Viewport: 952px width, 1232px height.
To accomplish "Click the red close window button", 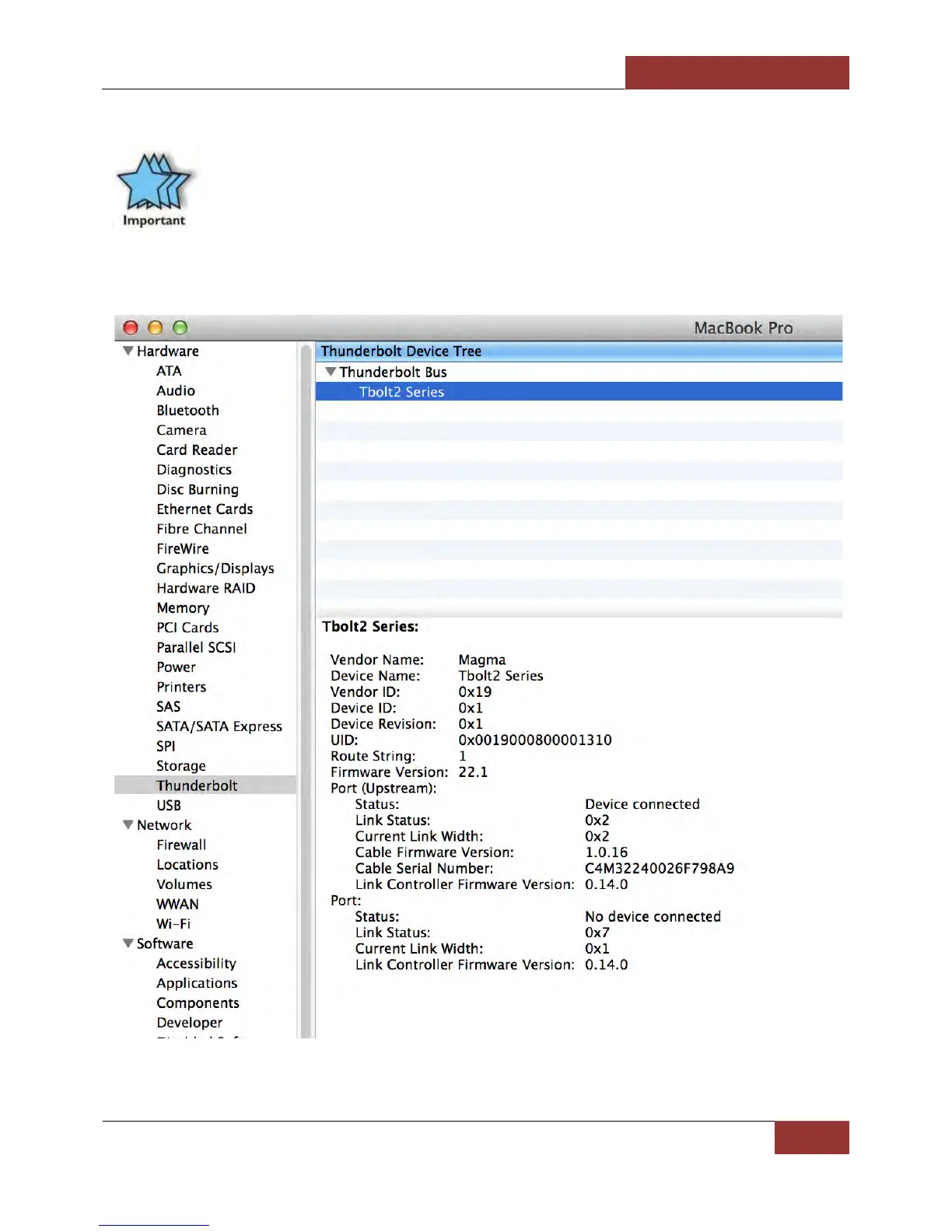I will click(x=131, y=327).
